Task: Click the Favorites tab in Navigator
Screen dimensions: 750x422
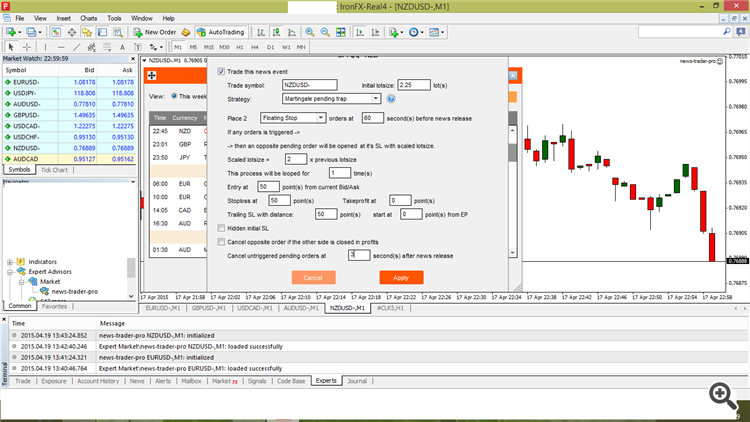Action: [x=54, y=306]
